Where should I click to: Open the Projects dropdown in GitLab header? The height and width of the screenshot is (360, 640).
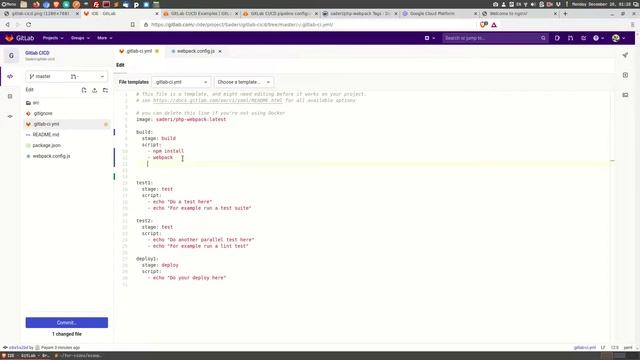point(53,38)
